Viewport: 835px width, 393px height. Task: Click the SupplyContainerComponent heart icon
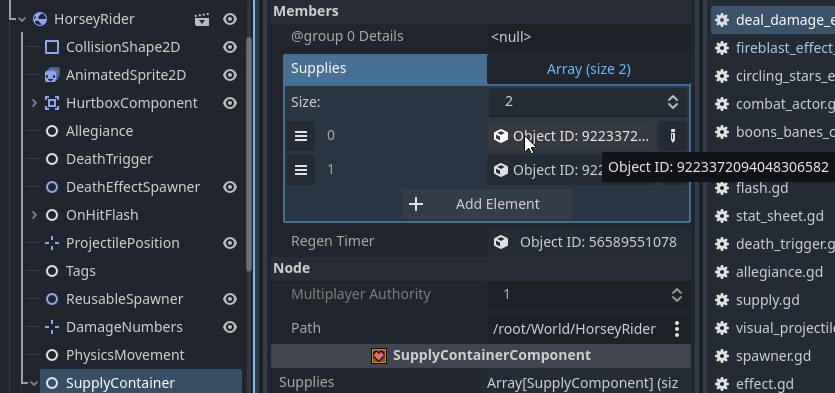point(379,356)
